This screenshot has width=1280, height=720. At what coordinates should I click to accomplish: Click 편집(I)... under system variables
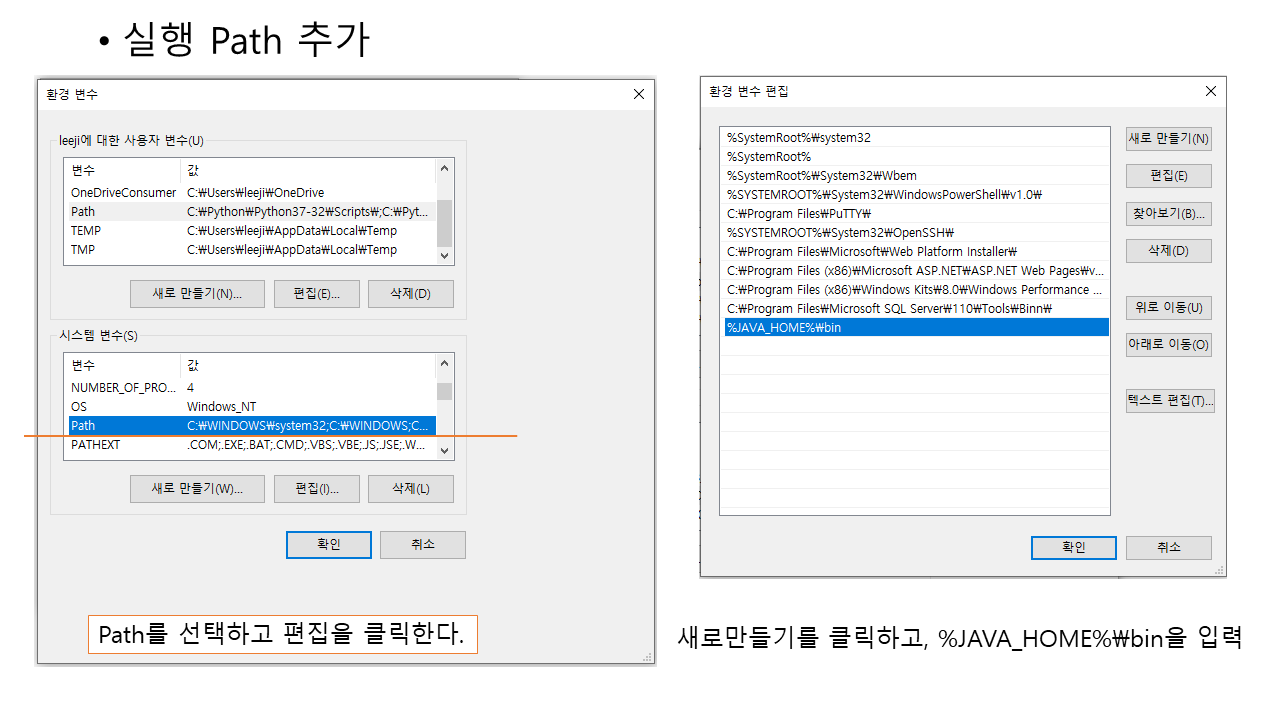click(x=316, y=489)
